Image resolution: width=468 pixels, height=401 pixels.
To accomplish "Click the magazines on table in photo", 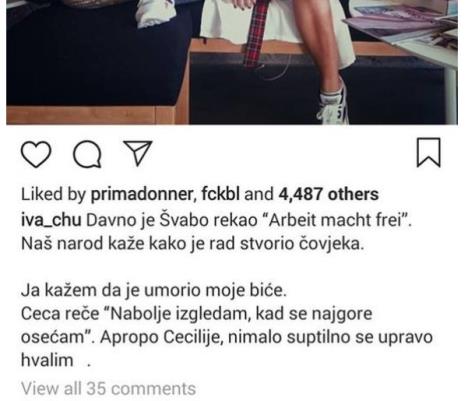I will pyautogui.click(x=405, y=23).
